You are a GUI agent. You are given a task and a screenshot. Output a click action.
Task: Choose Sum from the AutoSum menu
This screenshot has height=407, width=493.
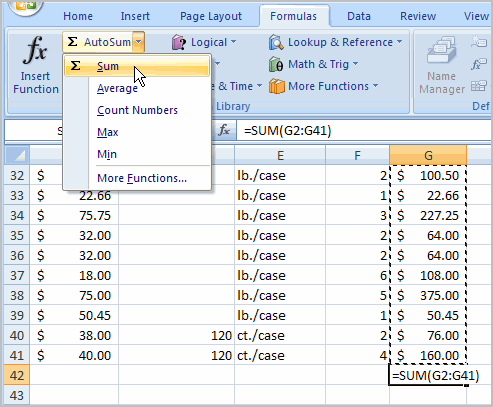tap(137, 66)
